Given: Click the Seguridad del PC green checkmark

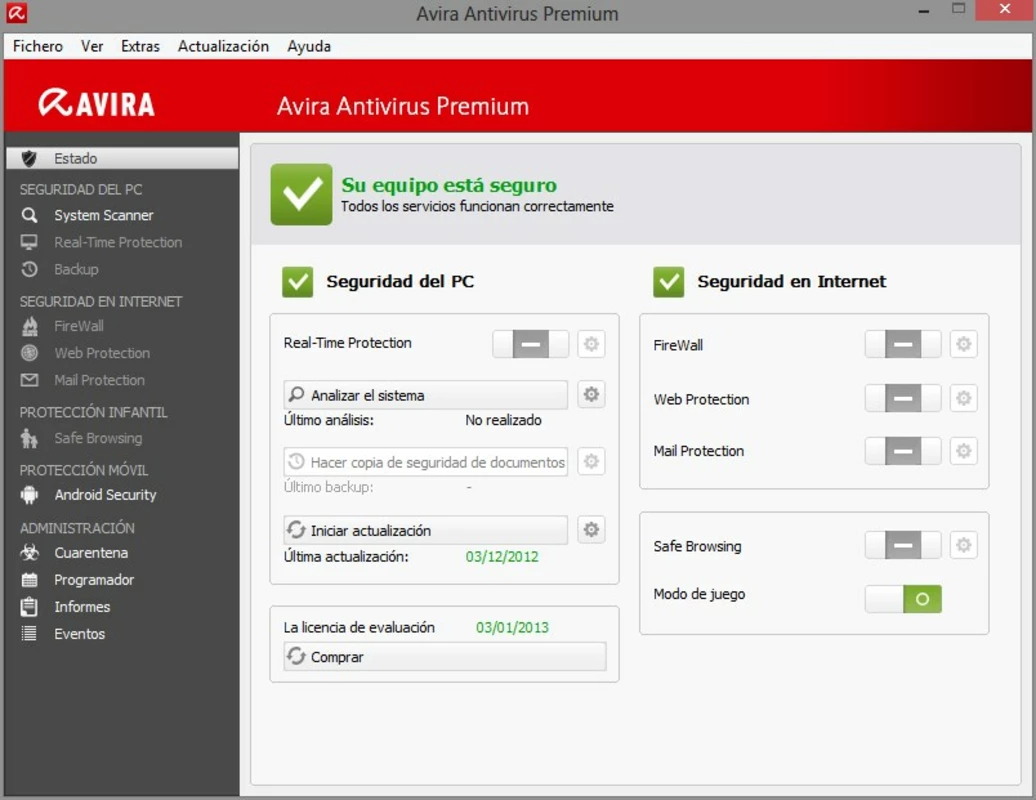Looking at the screenshot, I should (x=297, y=282).
